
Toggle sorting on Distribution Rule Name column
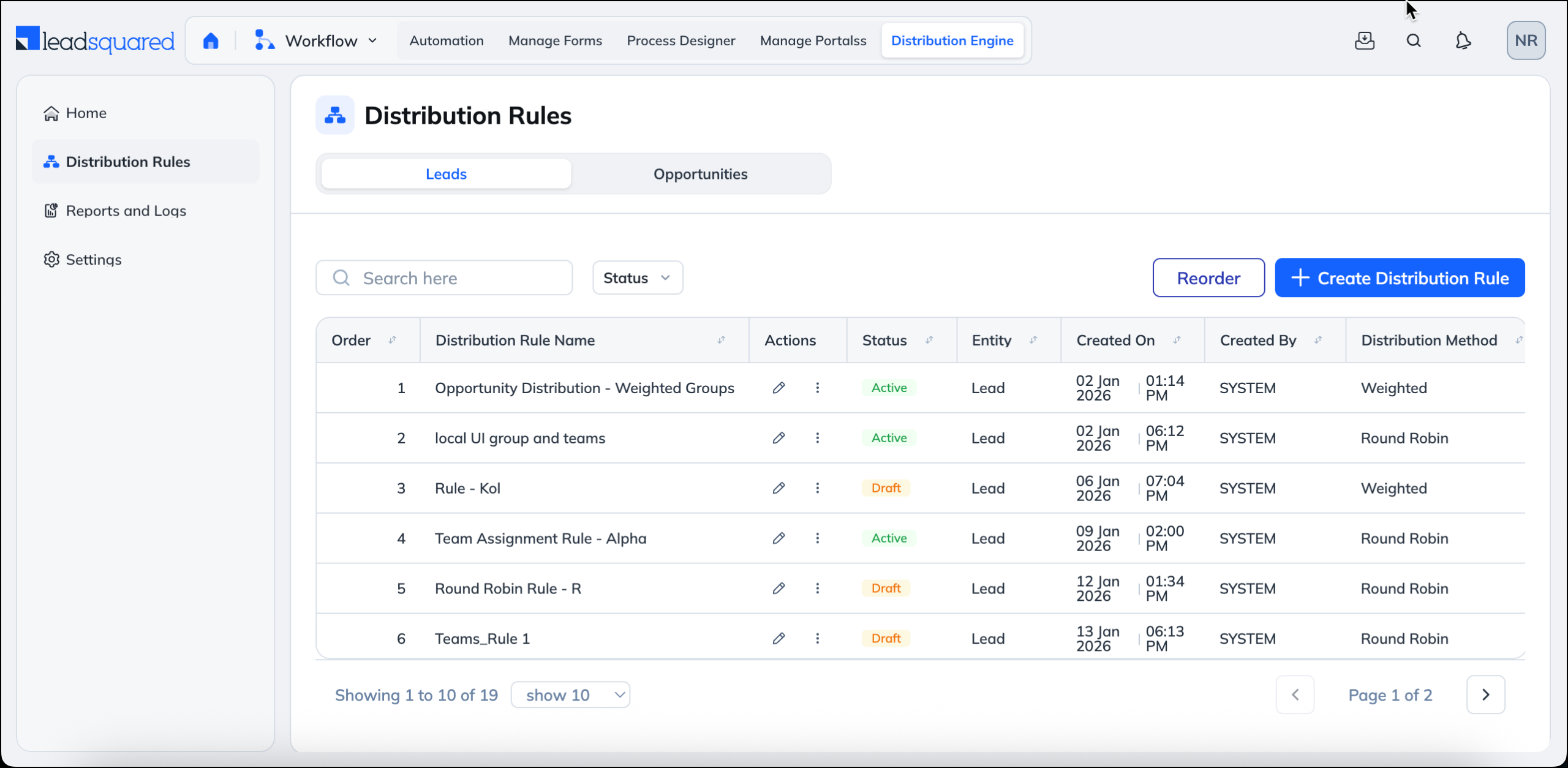click(x=722, y=340)
